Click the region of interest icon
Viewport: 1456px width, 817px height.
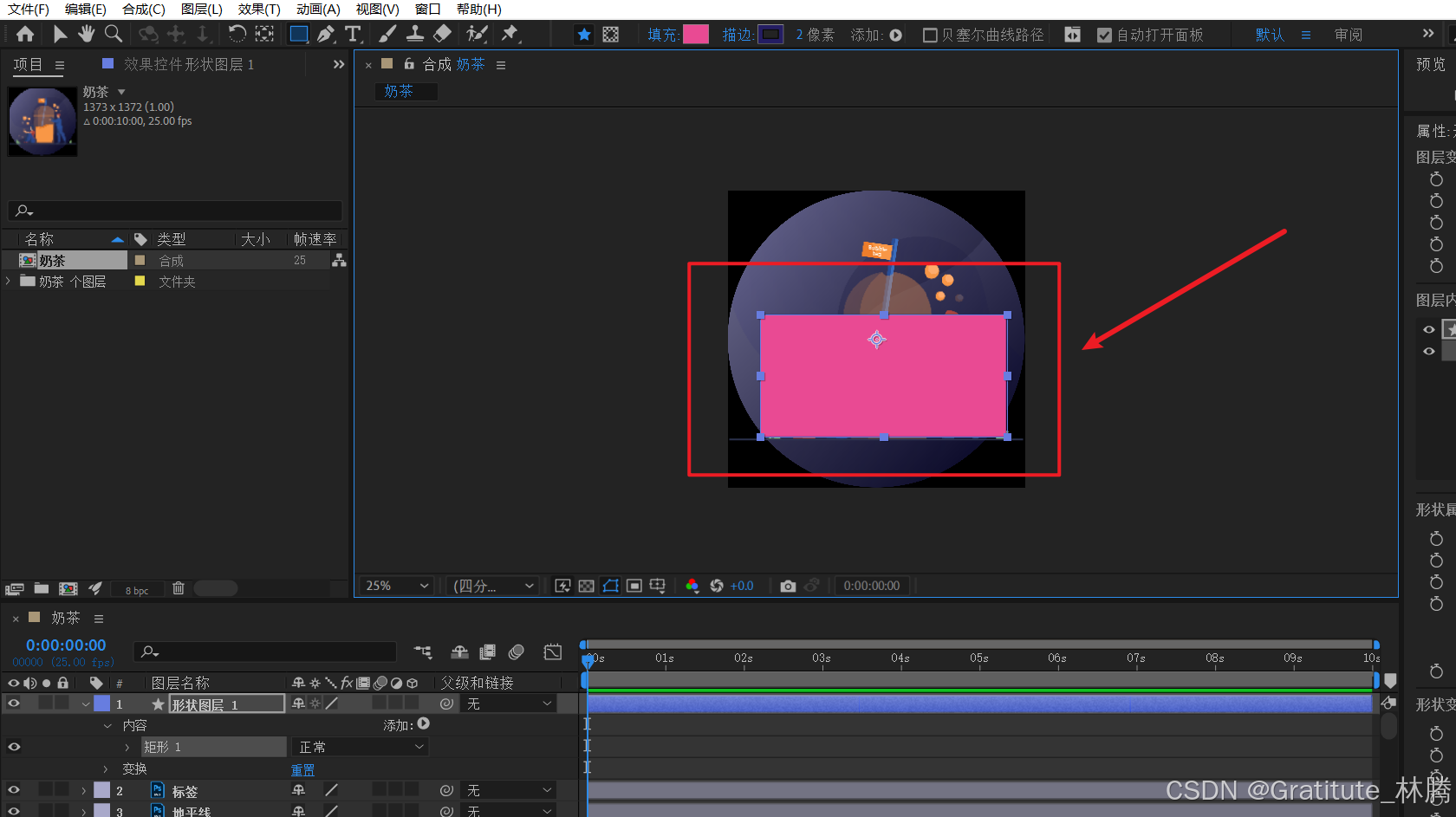point(634,586)
